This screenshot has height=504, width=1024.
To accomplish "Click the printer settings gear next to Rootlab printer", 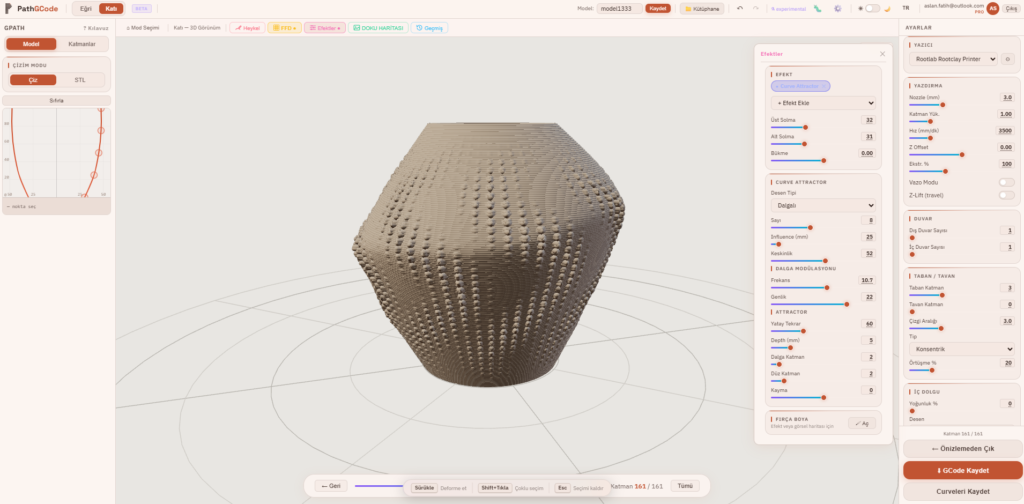I will (1007, 59).
